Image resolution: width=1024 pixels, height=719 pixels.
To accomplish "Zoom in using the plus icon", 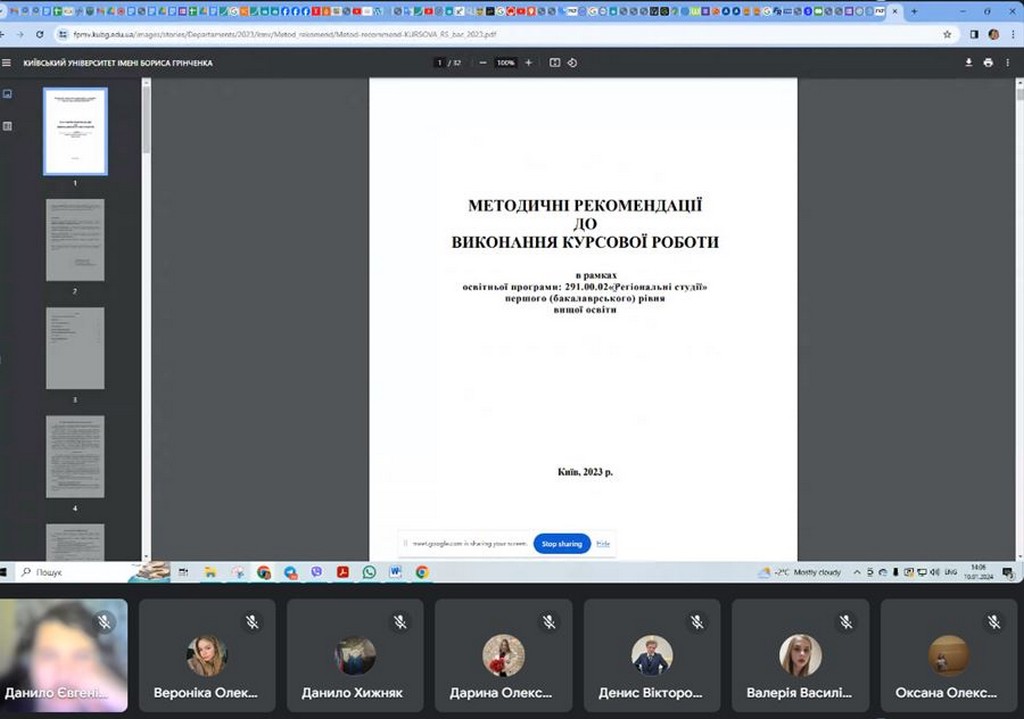I will (528, 62).
